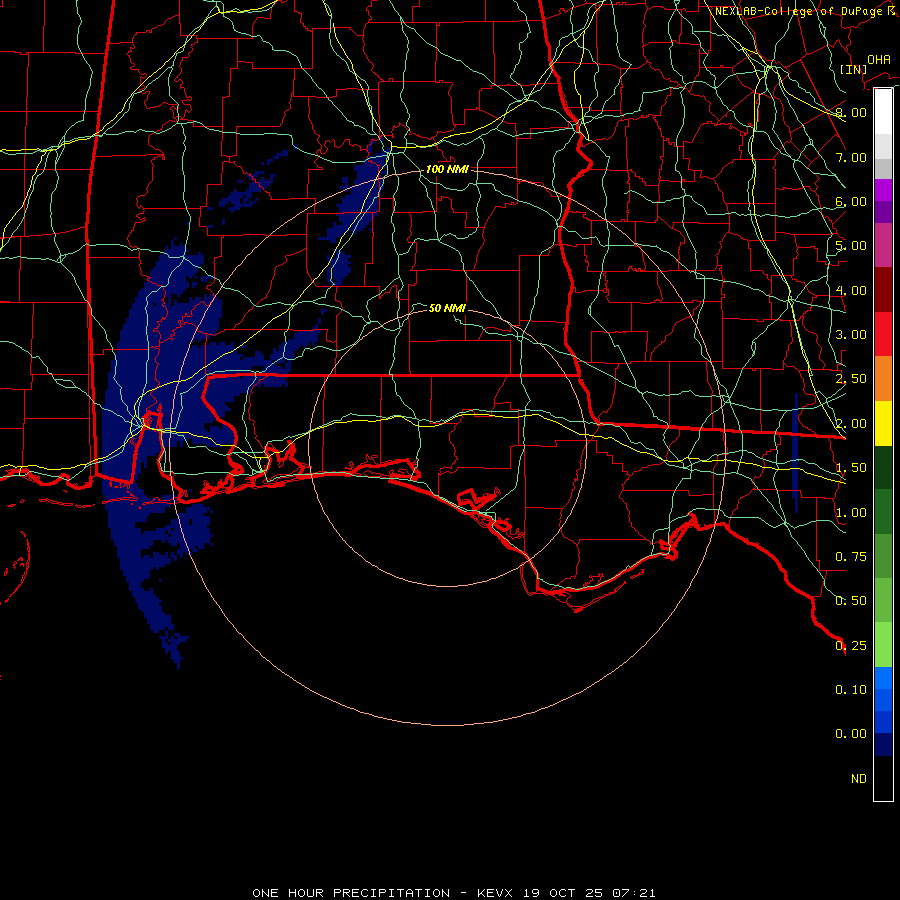Click the OHA product label
The height and width of the screenshot is (900, 900).
click(879, 60)
